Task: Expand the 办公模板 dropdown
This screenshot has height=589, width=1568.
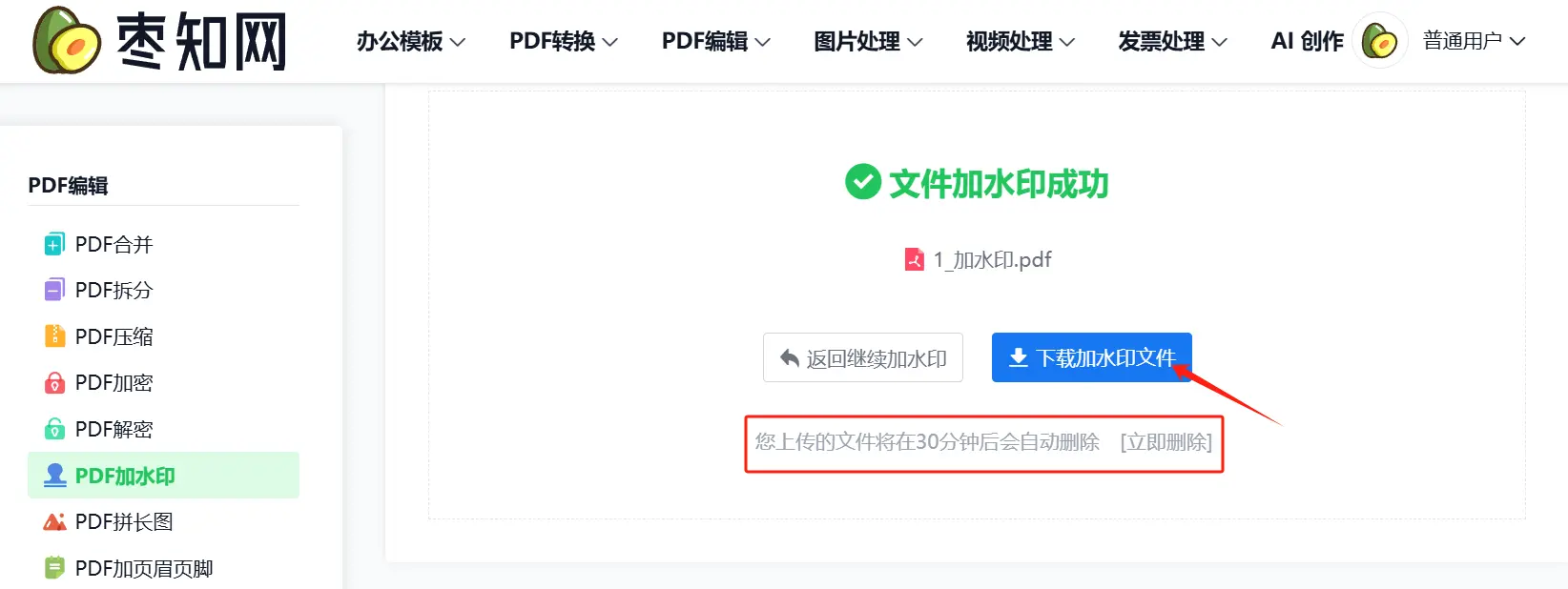Action: [411, 41]
